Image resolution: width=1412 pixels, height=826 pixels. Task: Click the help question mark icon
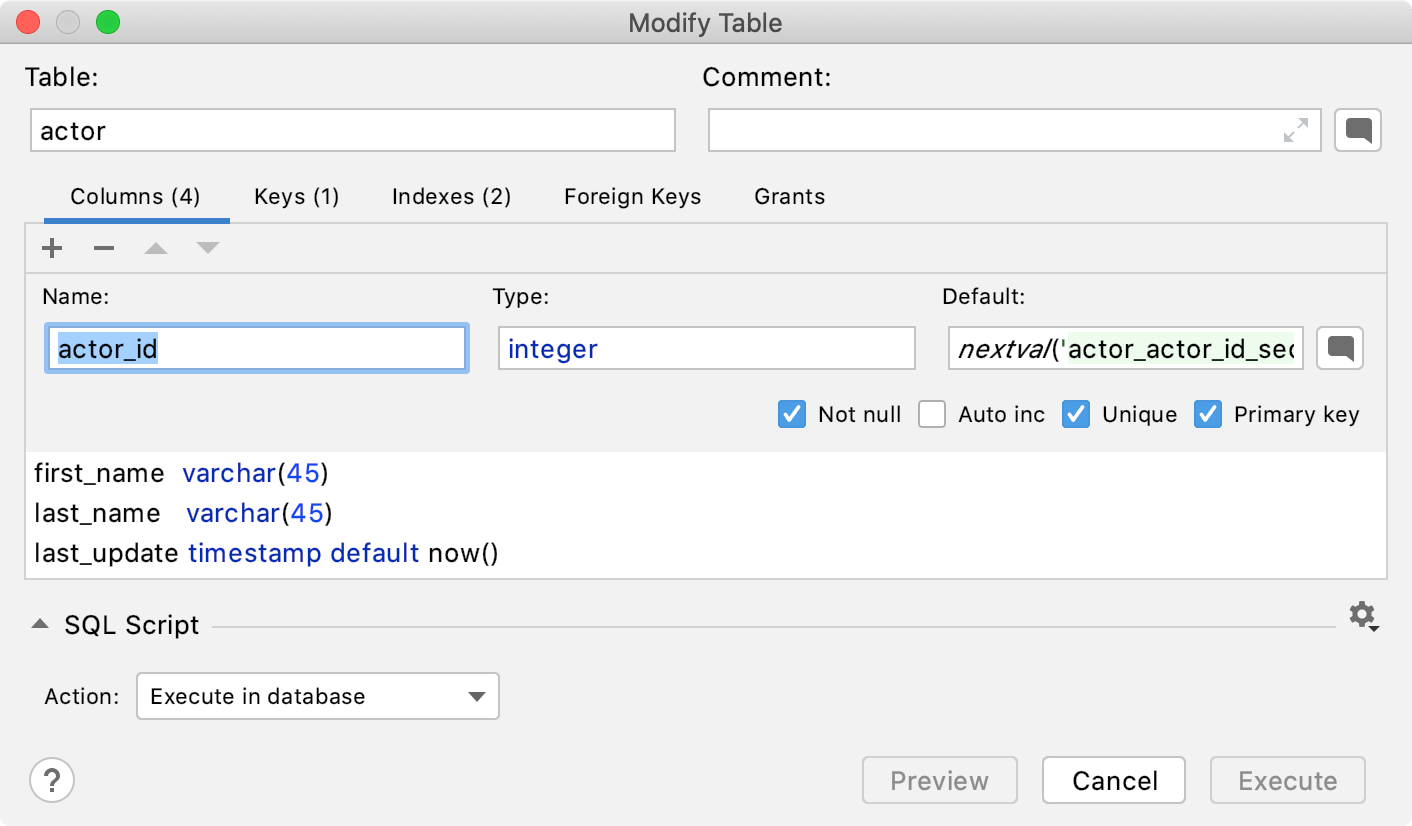(51, 779)
